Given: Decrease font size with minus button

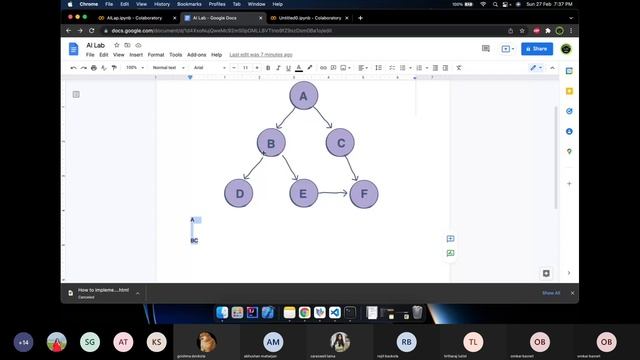Looking at the screenshot, I should coord(234,68).
